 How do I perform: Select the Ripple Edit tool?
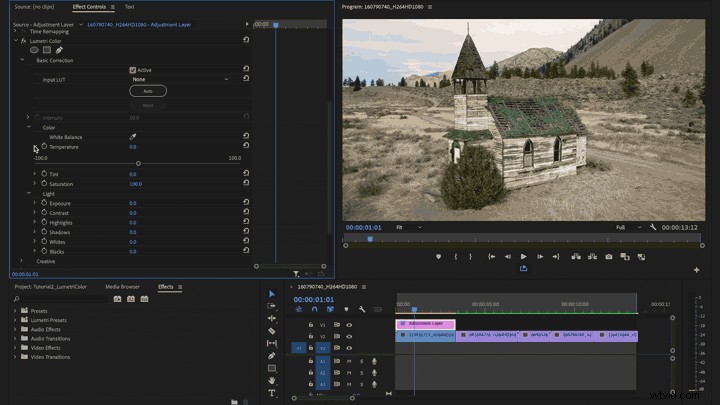[272, 318]
